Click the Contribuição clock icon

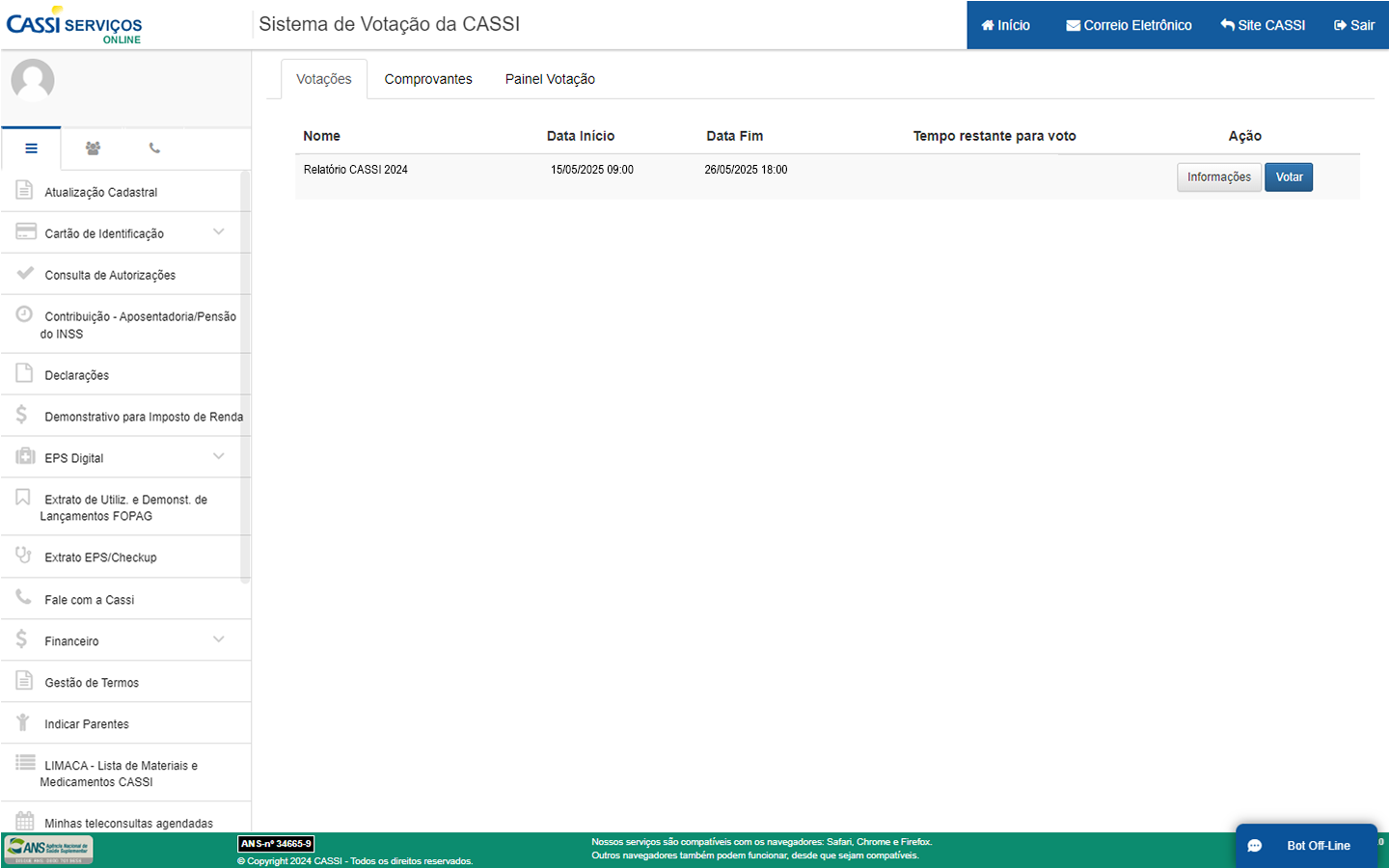coord(24,313)
